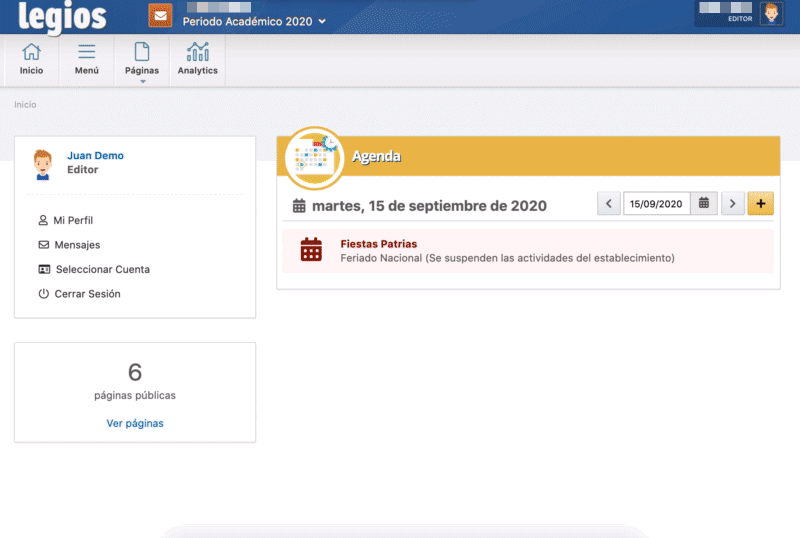Open the Menú toolbar item

coord(87,59)
